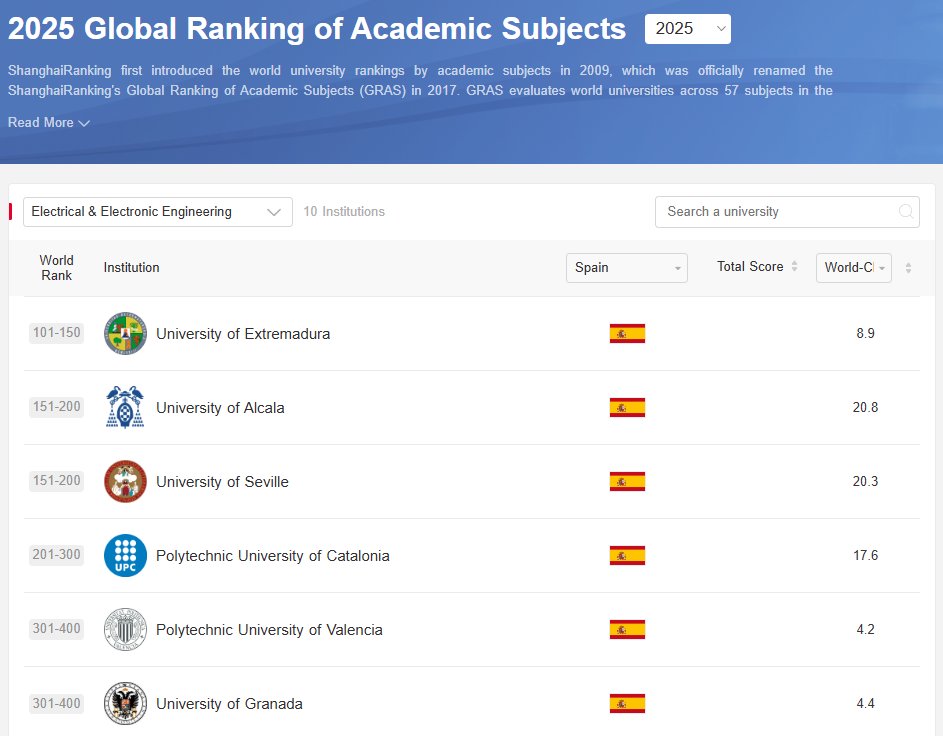Click the UPC logo icon
Screen dimensions: 943x736
(x=125, y=555)
